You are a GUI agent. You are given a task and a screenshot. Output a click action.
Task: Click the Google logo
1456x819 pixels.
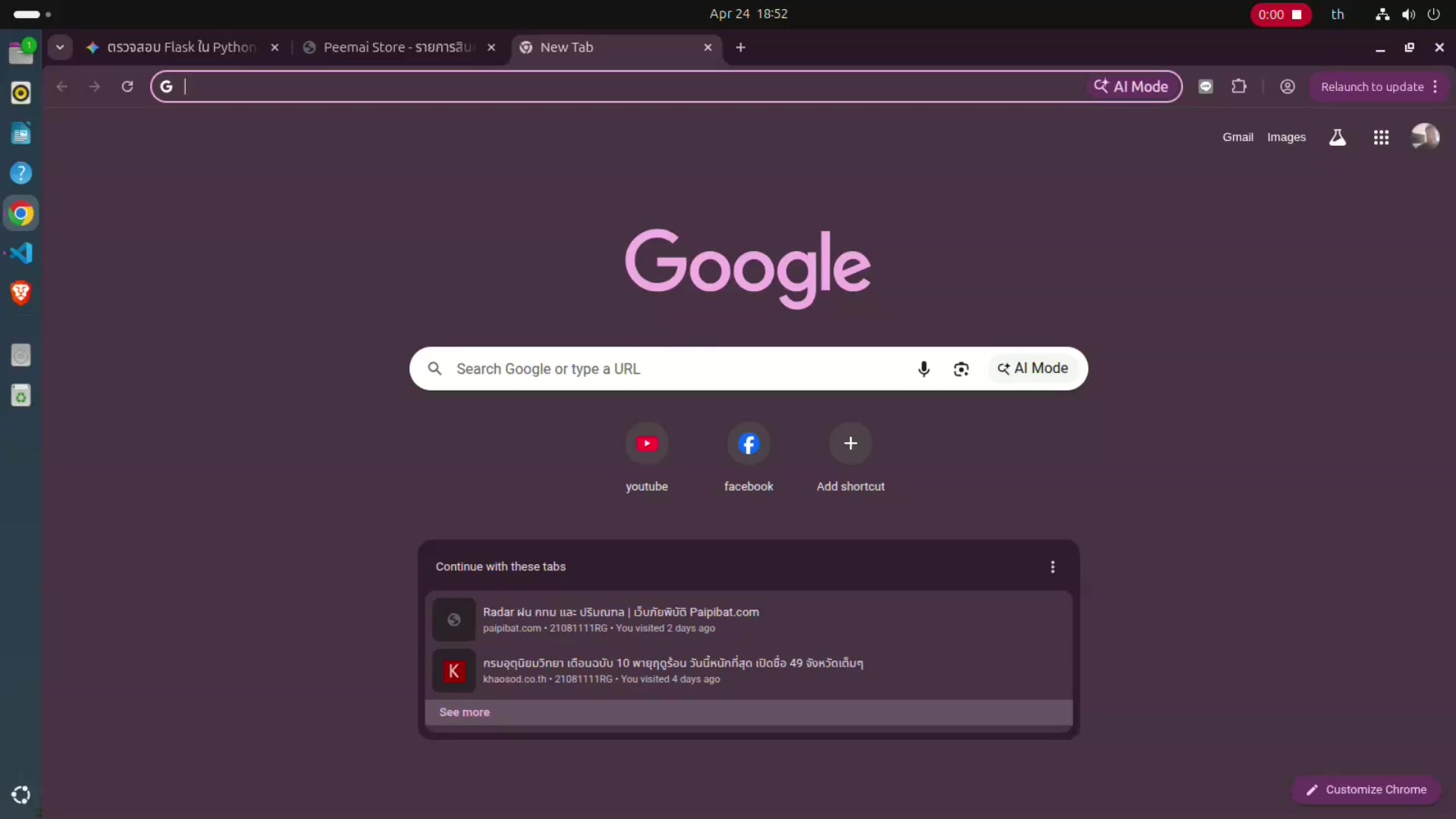pyautogui.click(x=748, y=268)
